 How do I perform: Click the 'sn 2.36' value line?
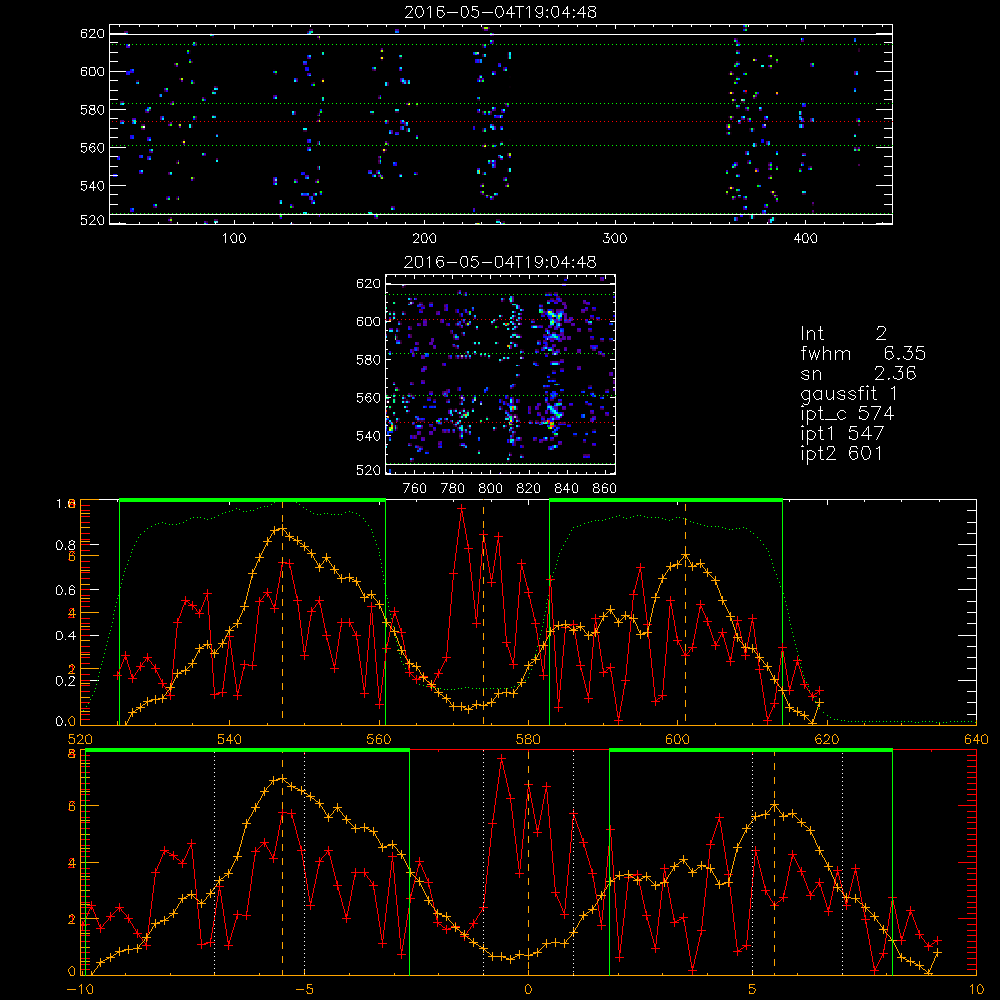point(858,373)
